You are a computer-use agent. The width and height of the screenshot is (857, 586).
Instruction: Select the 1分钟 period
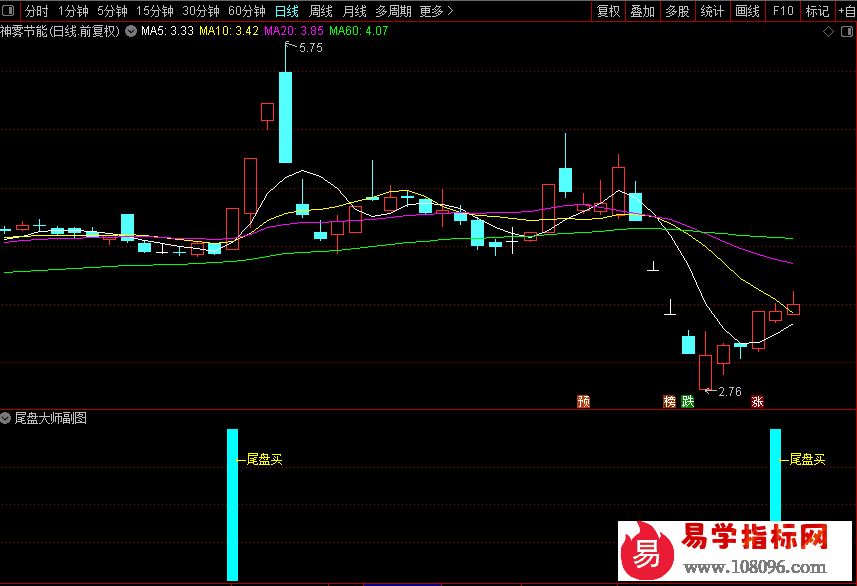(73, 11)
